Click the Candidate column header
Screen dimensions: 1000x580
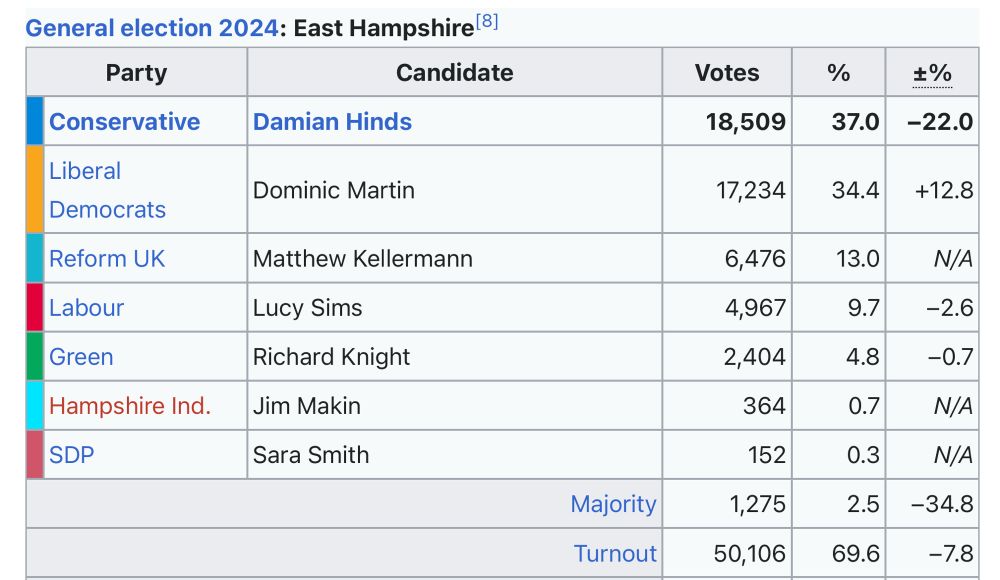[455, 73]
